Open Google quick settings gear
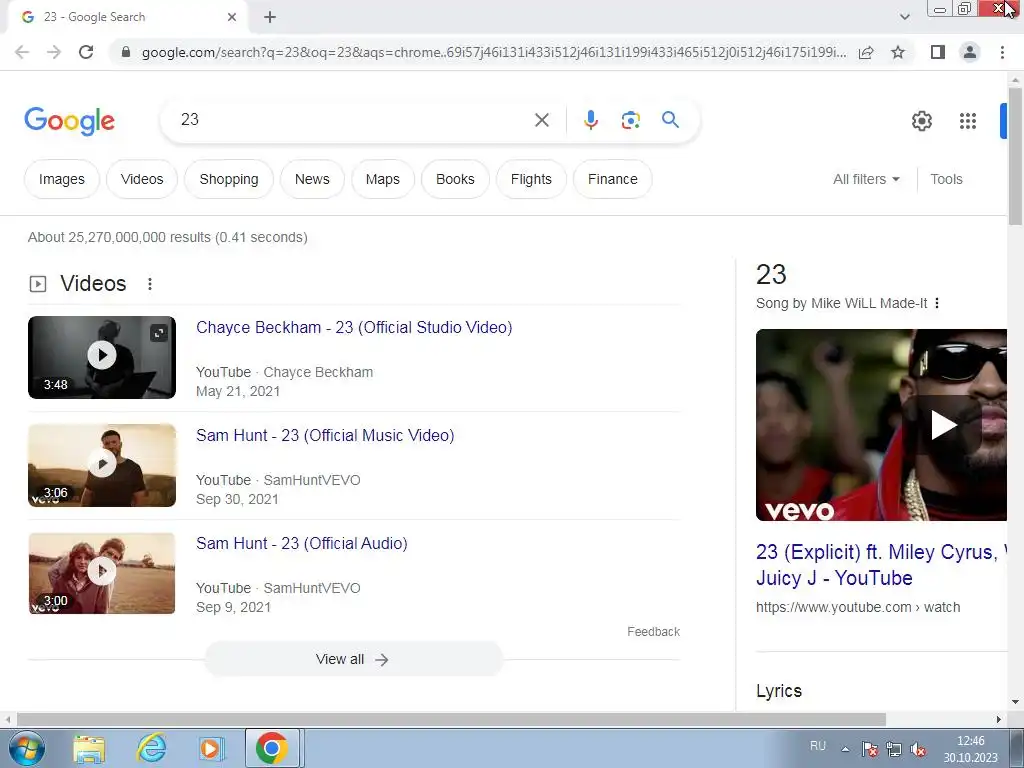Image resolution: width=1024 pixels, height=768 pixels. pos(921,121)
